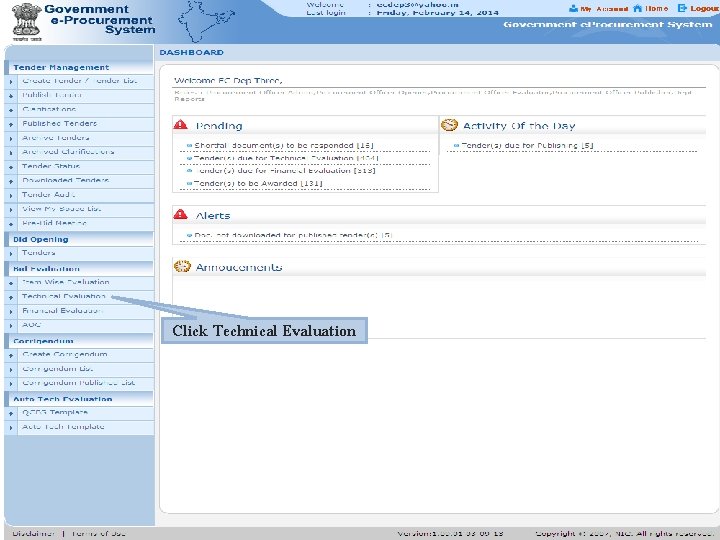Image resolution: width=720 pixels, height=540 pixels.
Task: Click arrow bullet beside Publish Tender
Action: pyautogui.click(x=11, y=96)
